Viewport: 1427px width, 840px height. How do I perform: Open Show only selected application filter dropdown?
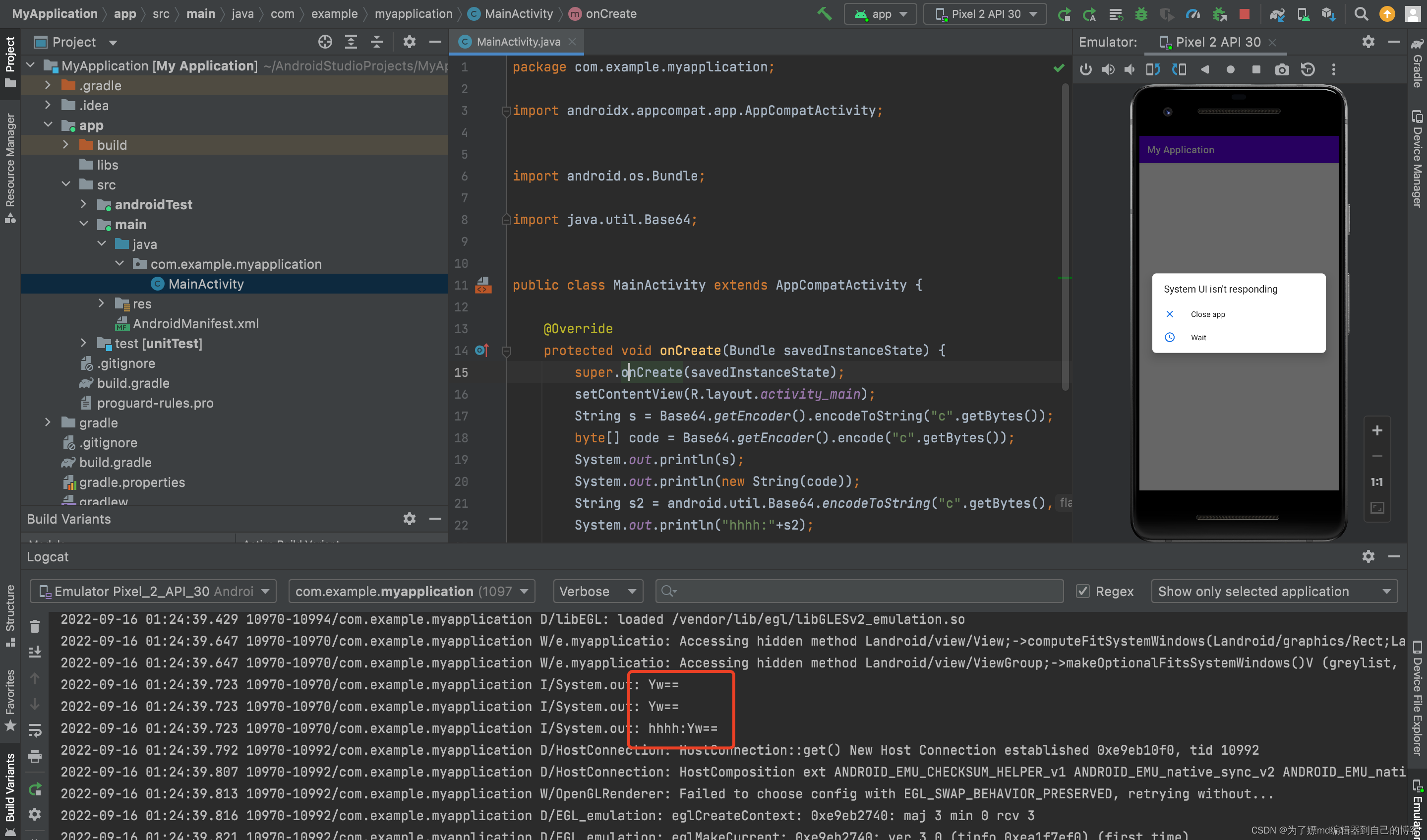click(1274, 591)
